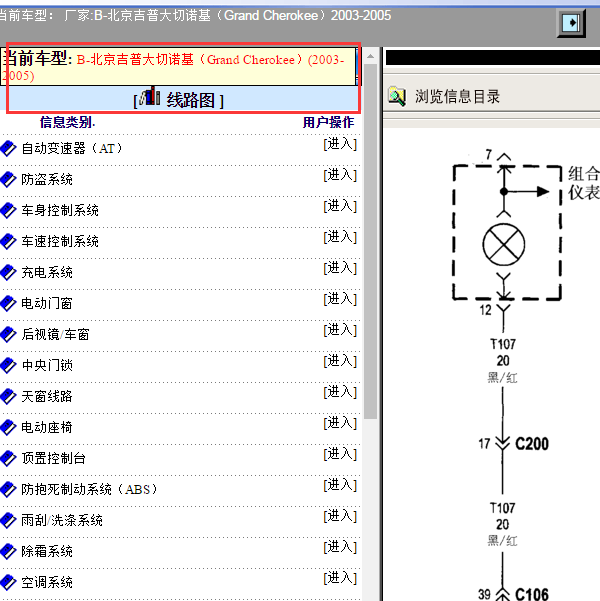Click the book icon beside 顶置控制台

pos(8,459)
